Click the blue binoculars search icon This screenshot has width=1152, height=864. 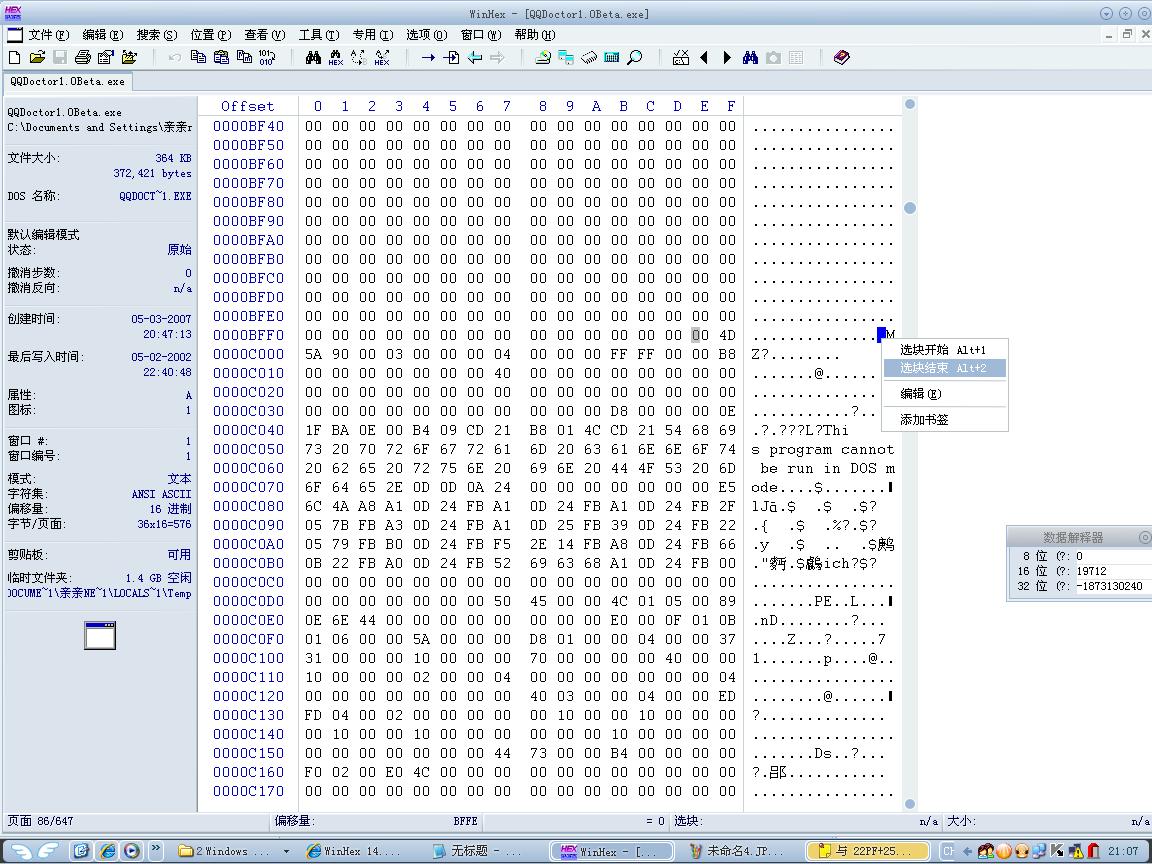tap(750, 57)
